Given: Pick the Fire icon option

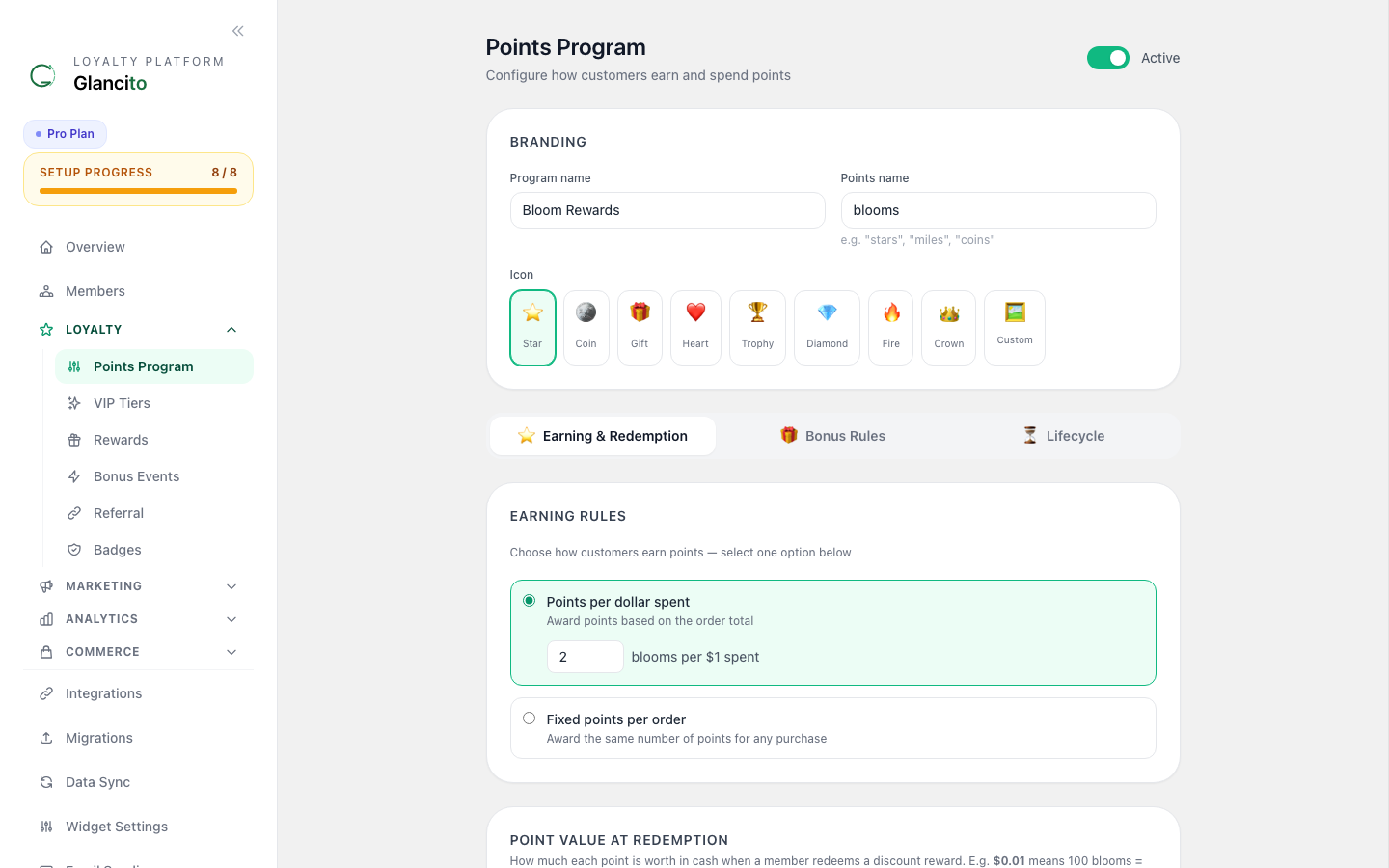Looking at the screenshot, I should tap(890, 328).
